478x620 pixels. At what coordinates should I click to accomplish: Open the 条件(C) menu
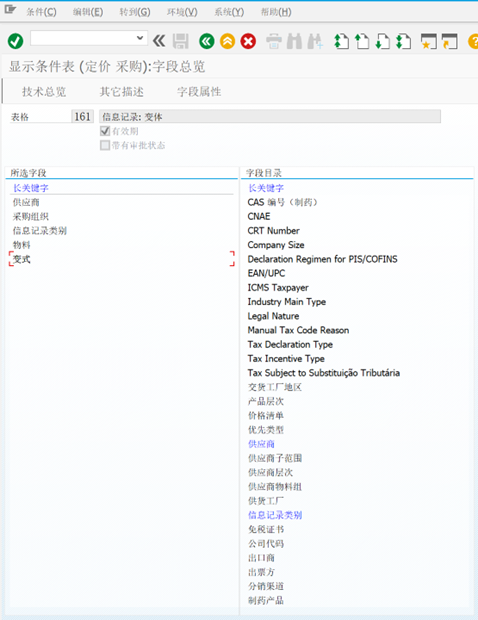(41, 12)
